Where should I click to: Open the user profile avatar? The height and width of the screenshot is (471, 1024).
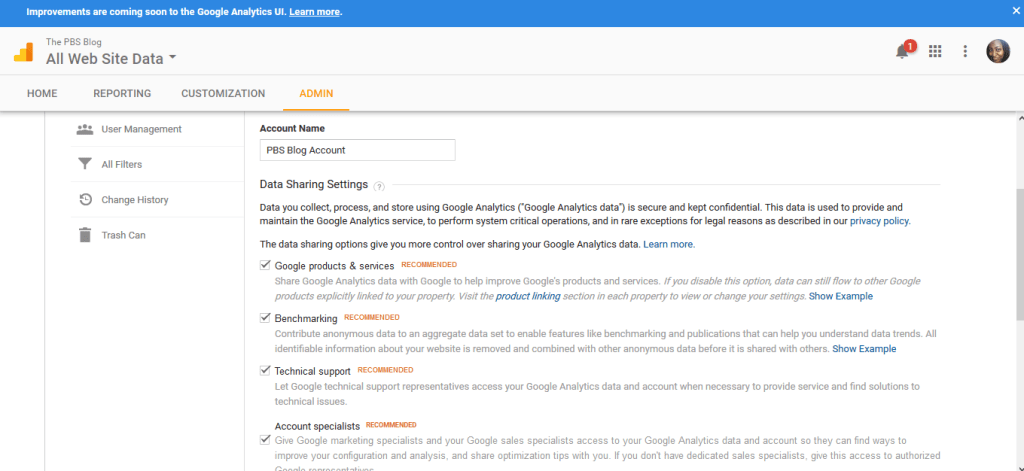tap(998, 51)
